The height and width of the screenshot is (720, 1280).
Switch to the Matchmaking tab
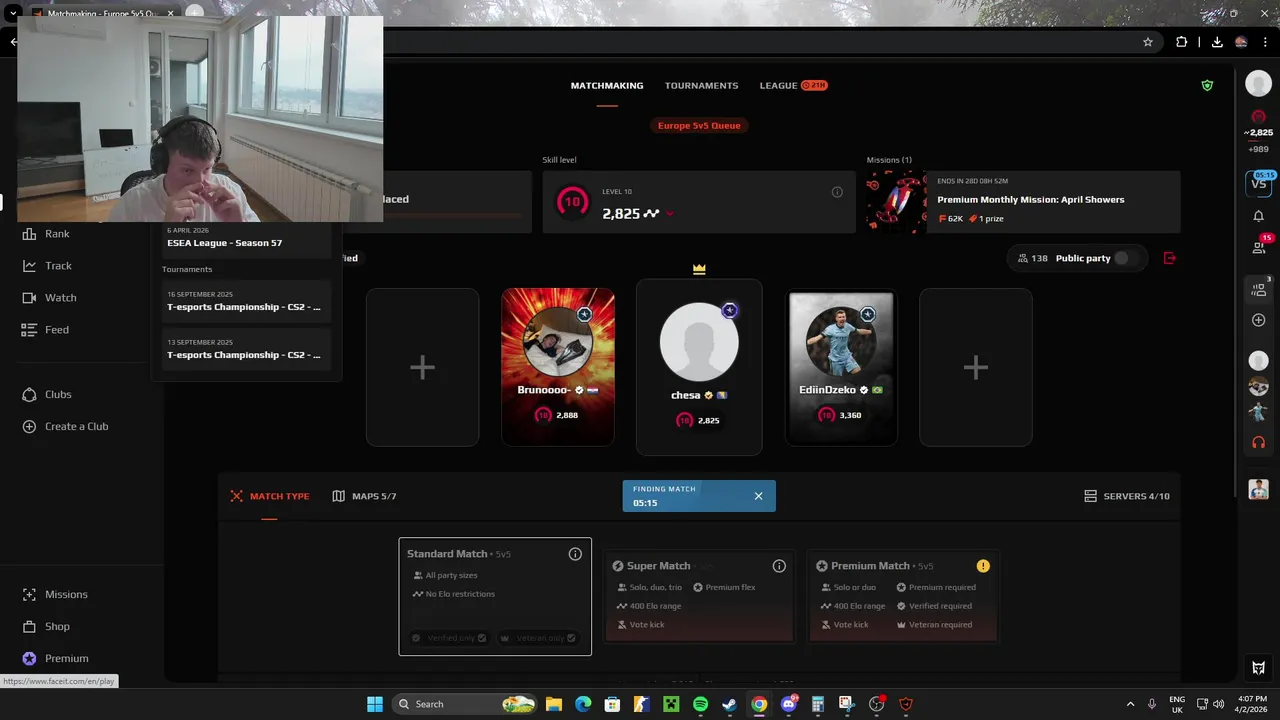click(607, 86)
